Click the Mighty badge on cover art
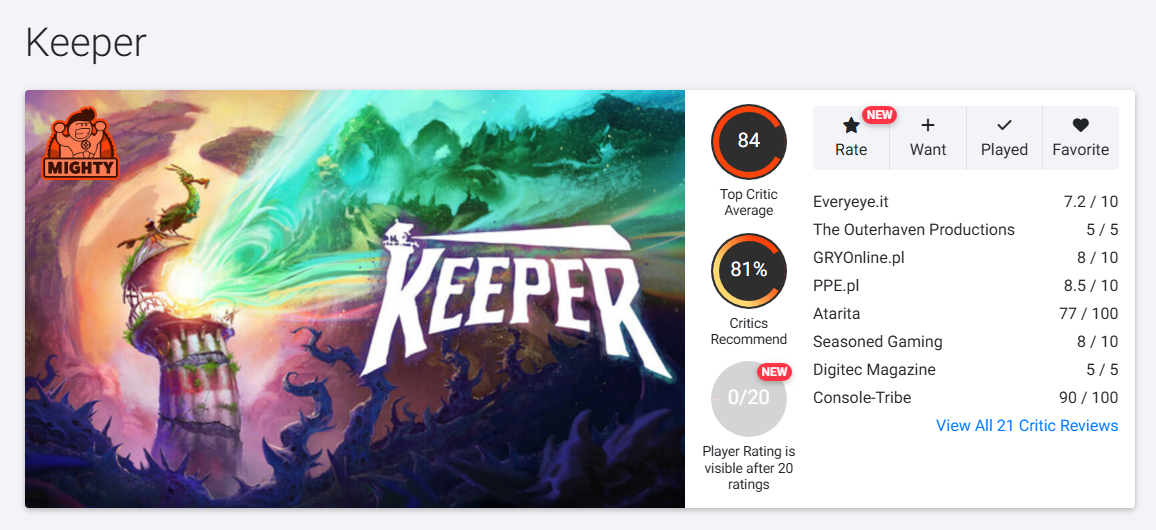1156x530 pixels. pyautogui.click(x=81, y=143)
